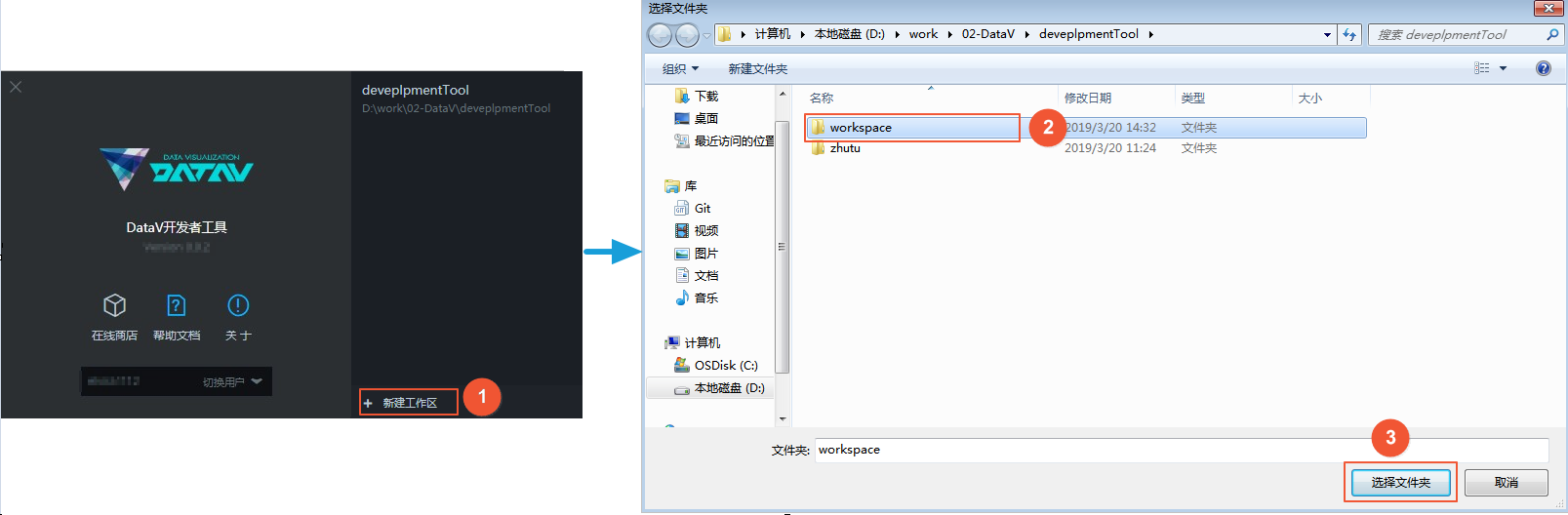Close the DataV tool with X
Image resolution: width=1568 pixels, height=515 pixels.
pyautogui.click(x=16, y=87)
